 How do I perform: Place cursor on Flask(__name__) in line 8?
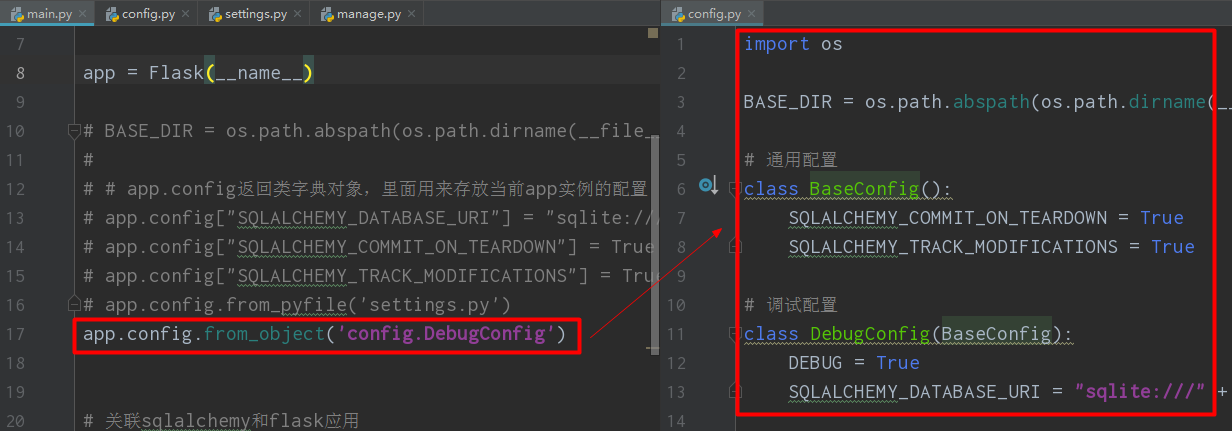pos(231,72)
